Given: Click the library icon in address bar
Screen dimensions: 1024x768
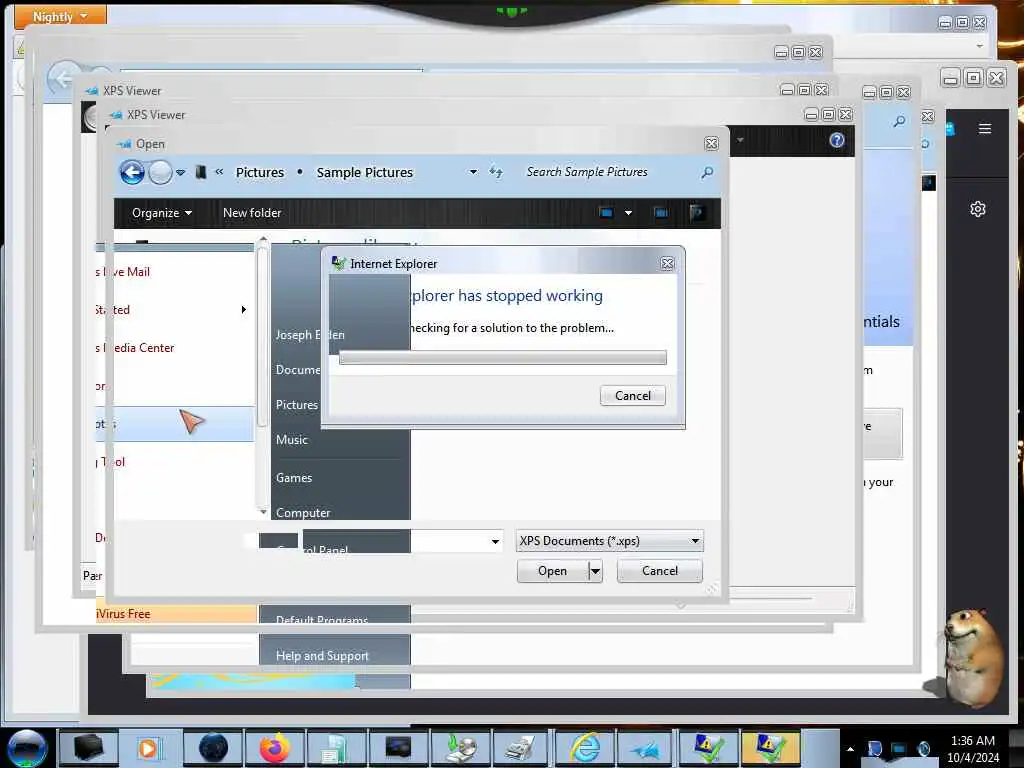Looking at the screenshot, I should [201, 172].
